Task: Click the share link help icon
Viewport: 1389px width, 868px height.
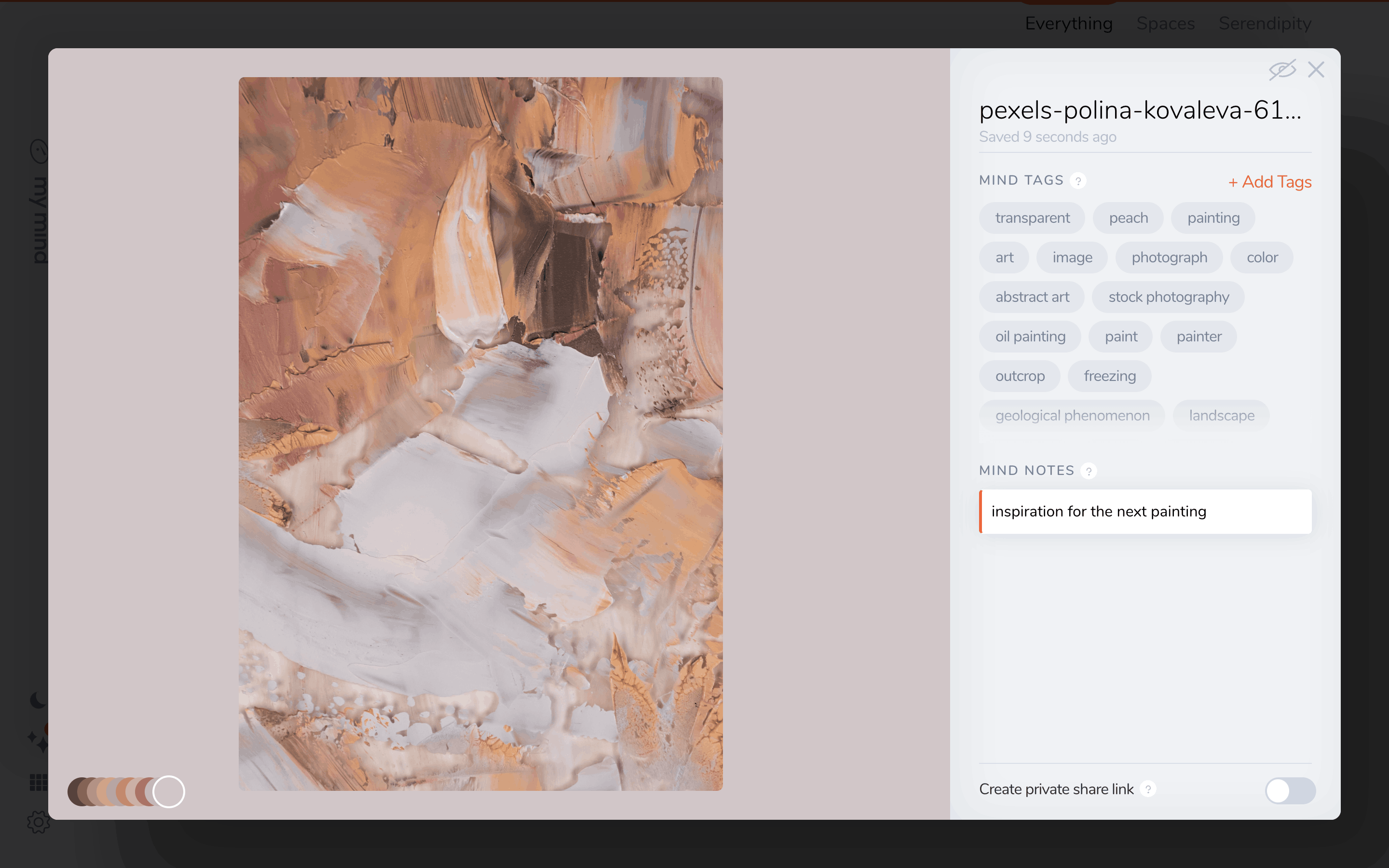Action: pos(1148,789)
